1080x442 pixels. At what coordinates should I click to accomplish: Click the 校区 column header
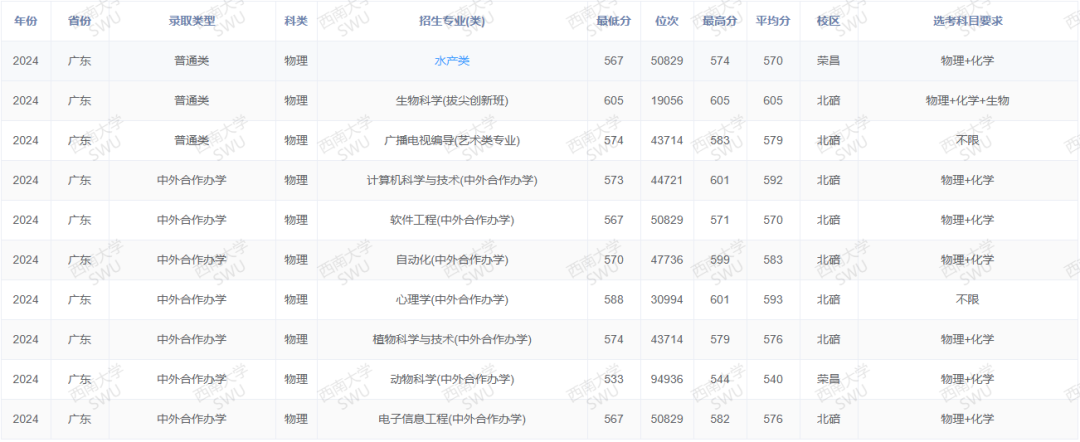pyautogui.click(x=829, y=21)
